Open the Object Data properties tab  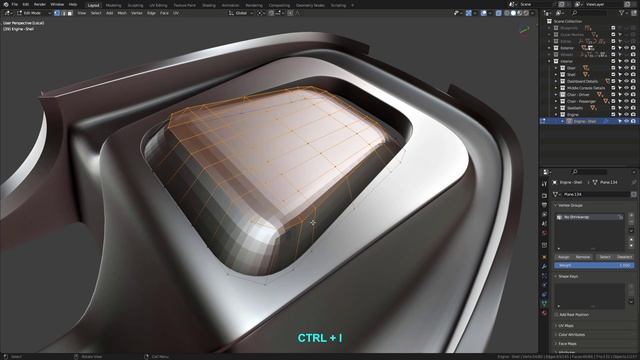point(544,303)
